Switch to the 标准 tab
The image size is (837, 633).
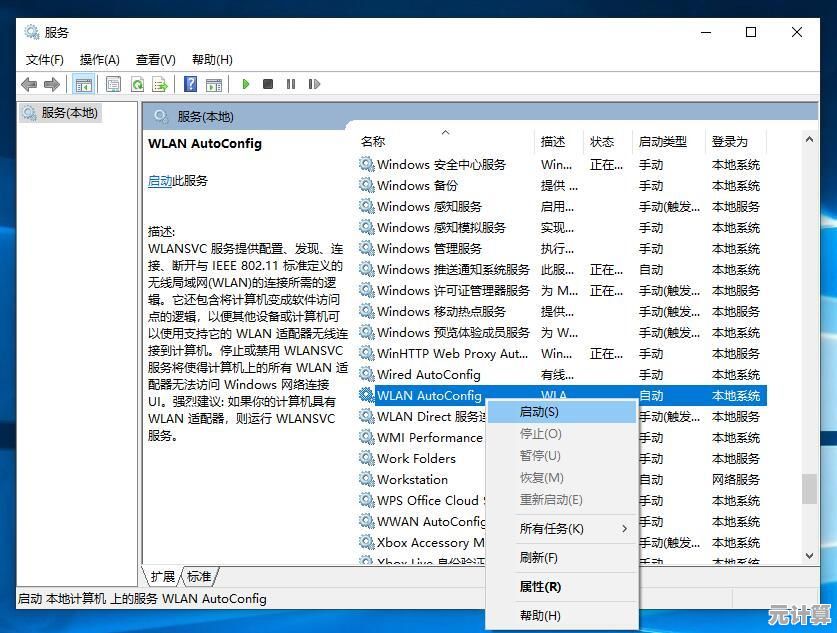199,576
